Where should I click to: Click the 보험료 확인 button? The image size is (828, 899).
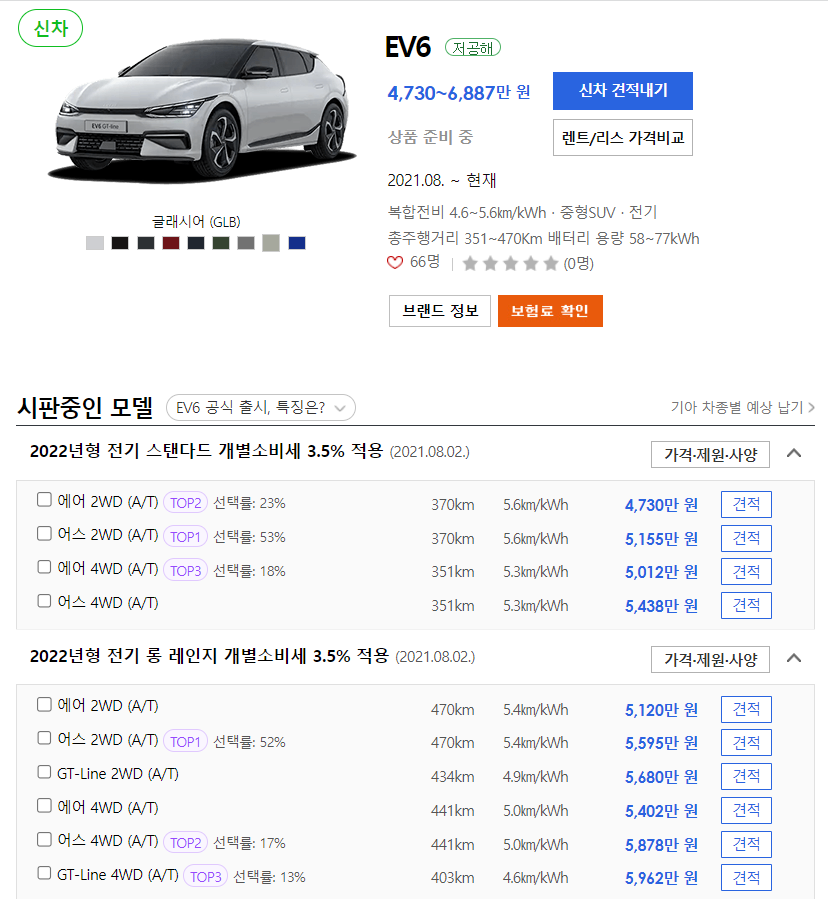[550, 311]
